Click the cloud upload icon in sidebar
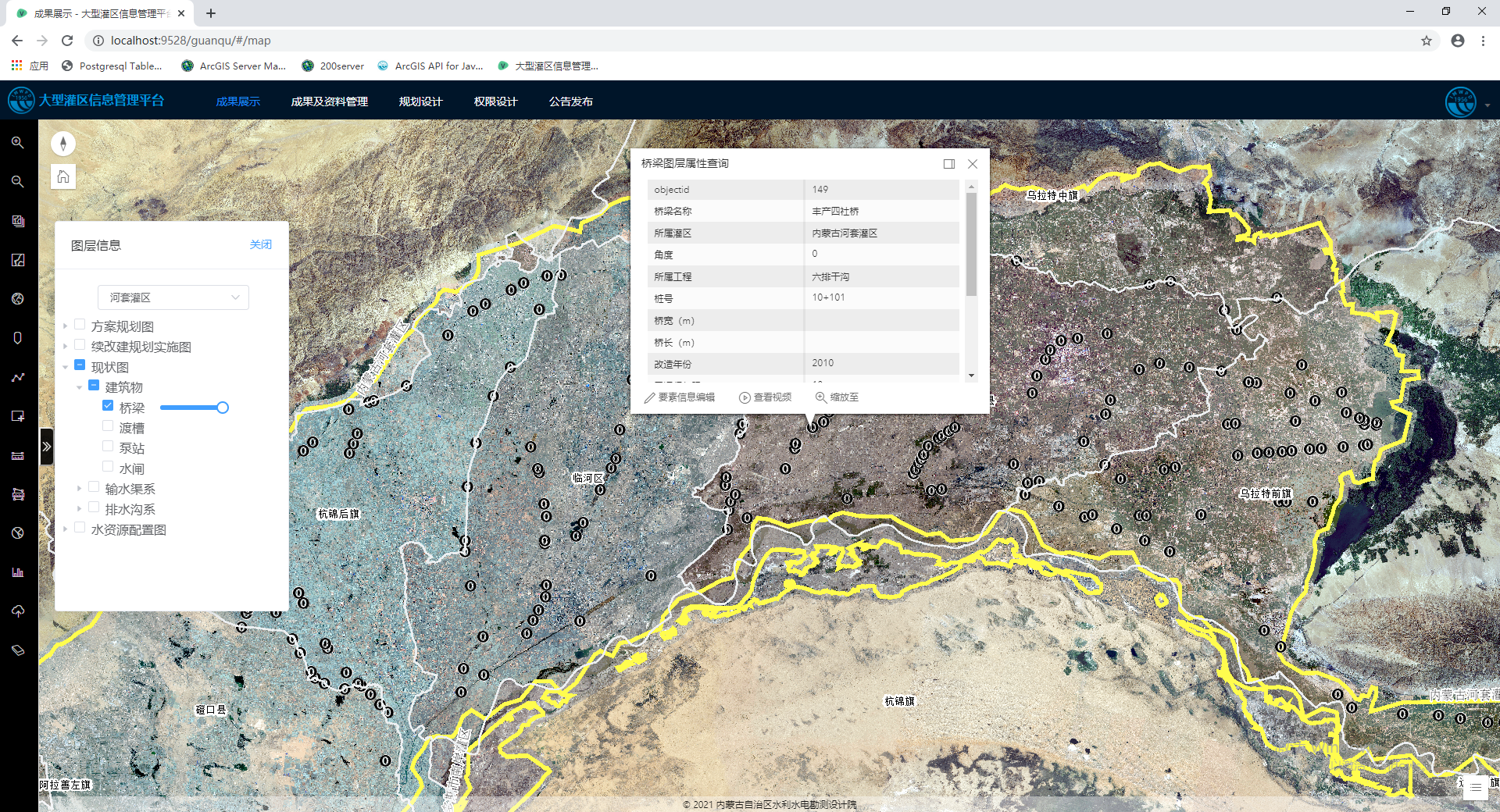Image resolution: width=1500 pixels, height=812 pixels. [18, 611]
